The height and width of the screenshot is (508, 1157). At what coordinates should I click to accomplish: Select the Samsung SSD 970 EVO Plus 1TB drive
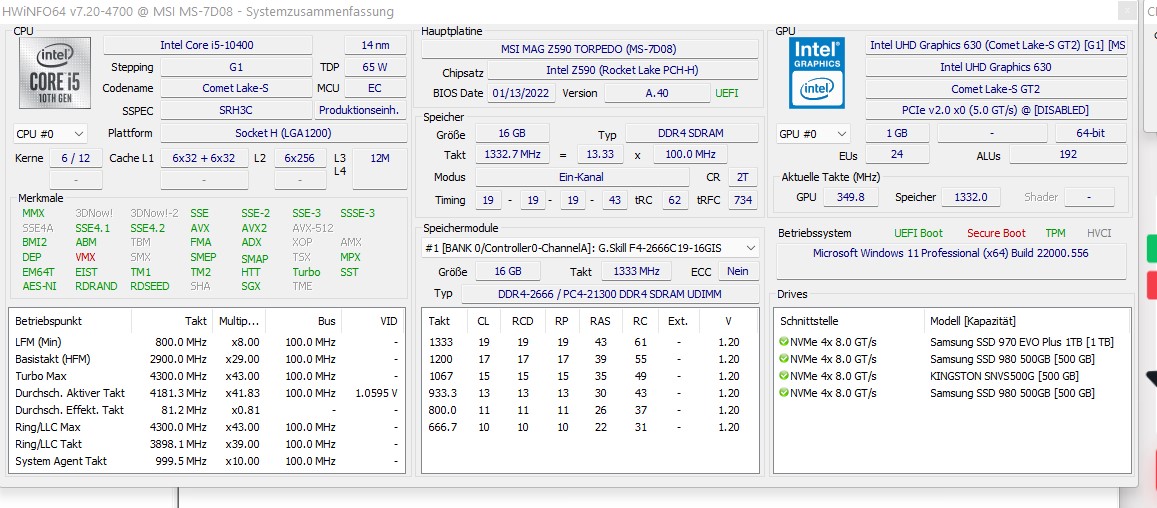(952, 342)
